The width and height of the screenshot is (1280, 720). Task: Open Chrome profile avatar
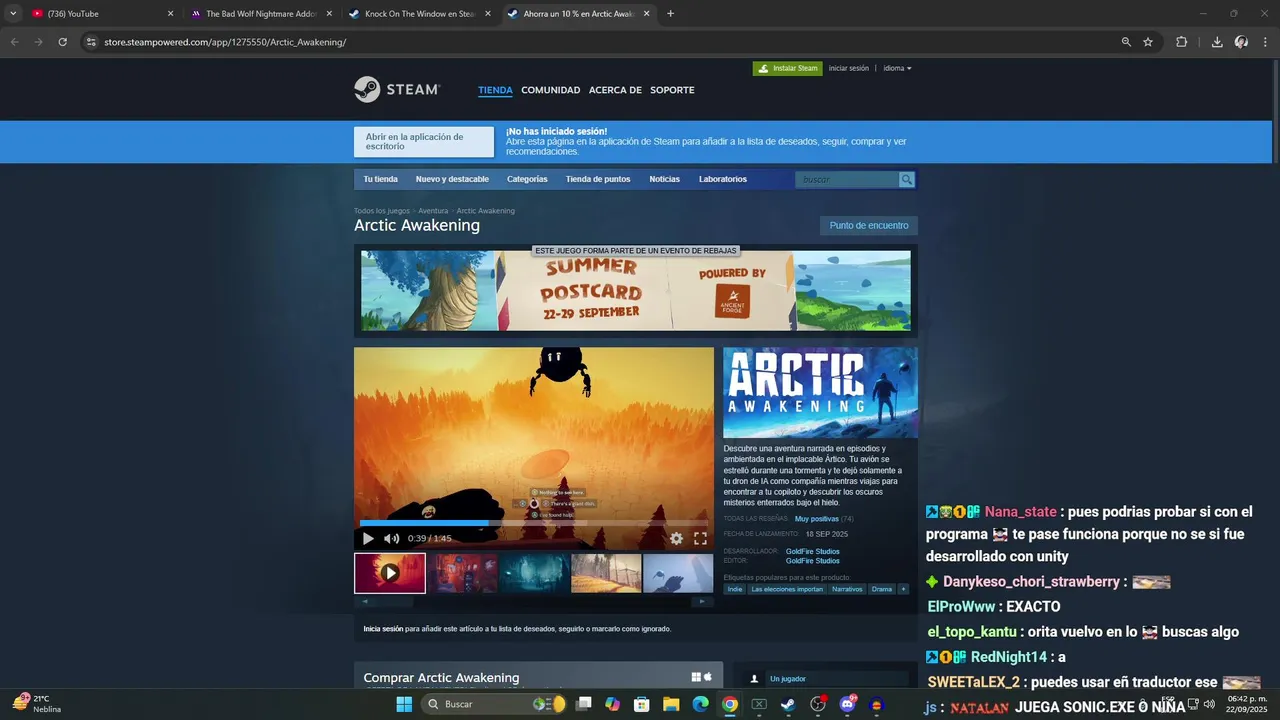click(1241, 42)
